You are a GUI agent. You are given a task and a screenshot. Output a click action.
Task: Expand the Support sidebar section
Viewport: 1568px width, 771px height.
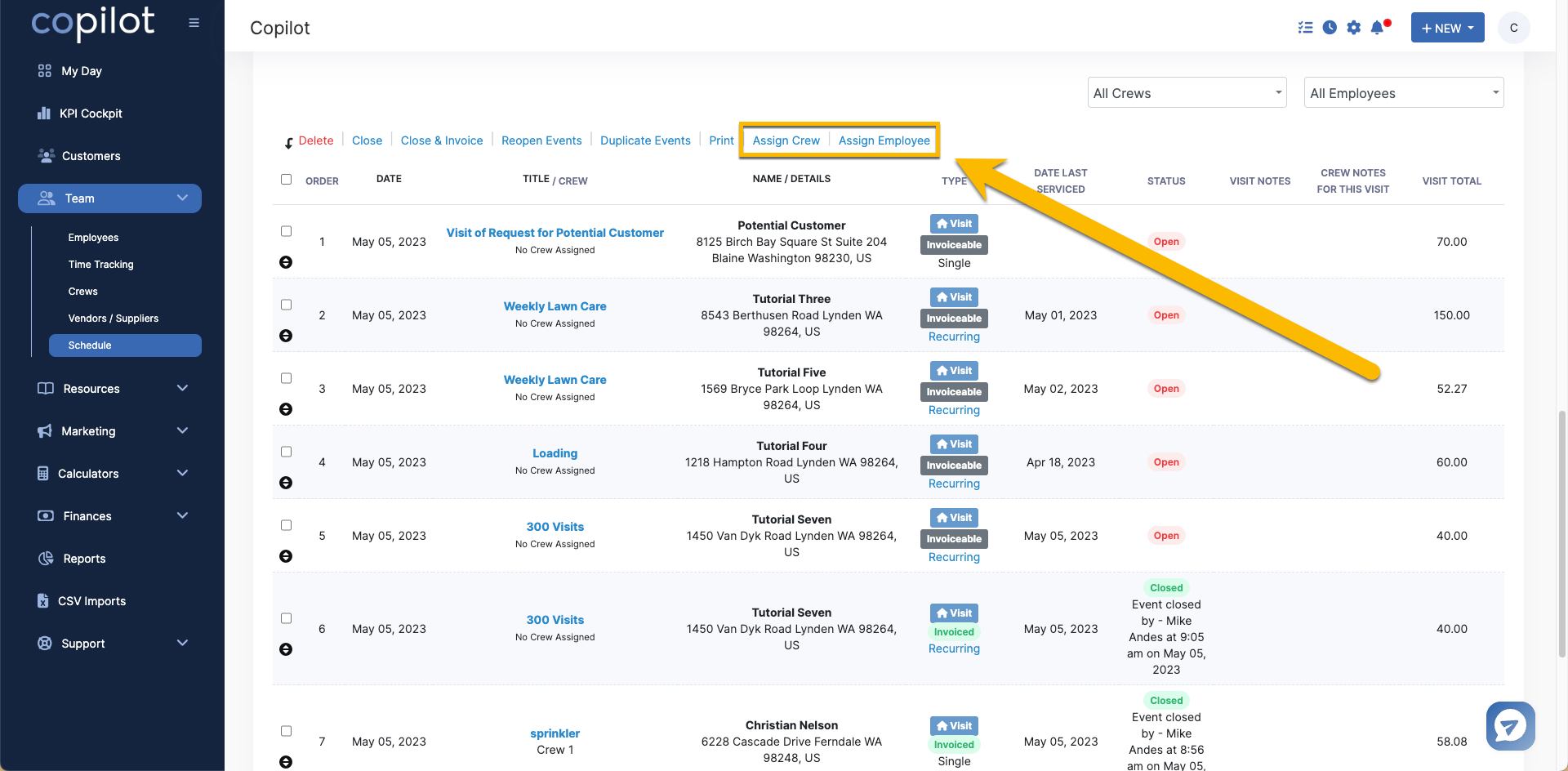[x=113, y=644]
